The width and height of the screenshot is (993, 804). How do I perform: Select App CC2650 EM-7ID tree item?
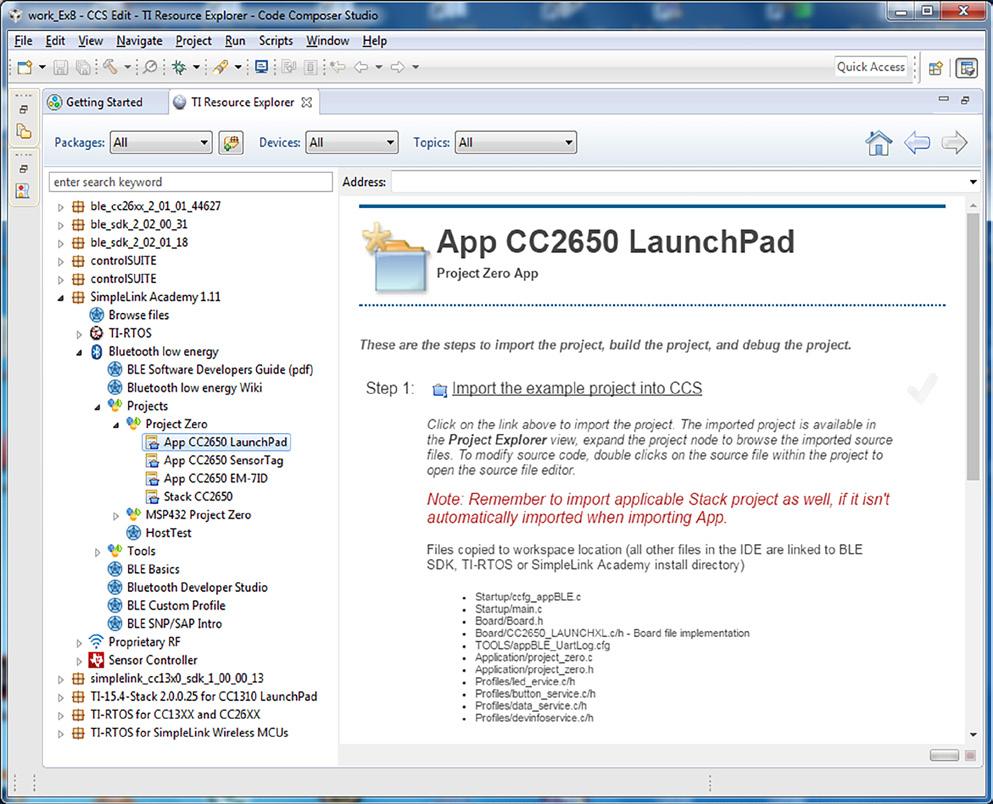coord(215,478)
